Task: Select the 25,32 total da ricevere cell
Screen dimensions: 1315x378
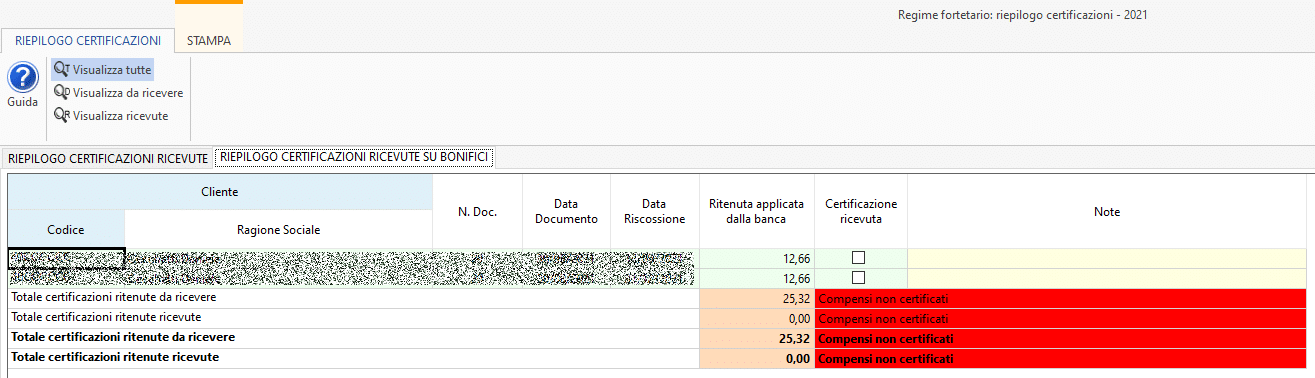Action: click(756, 298)
